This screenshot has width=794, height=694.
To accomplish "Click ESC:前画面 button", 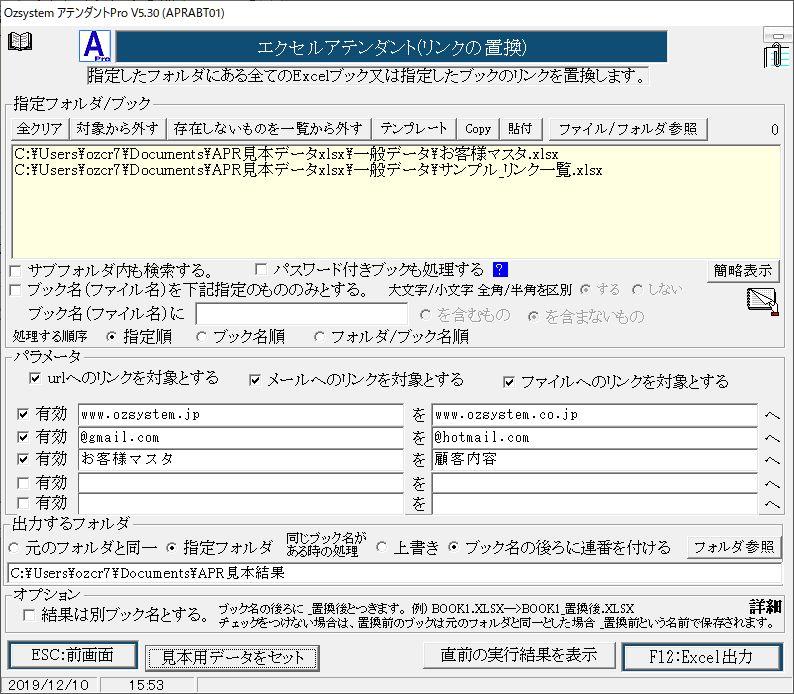I will (72, 656).
